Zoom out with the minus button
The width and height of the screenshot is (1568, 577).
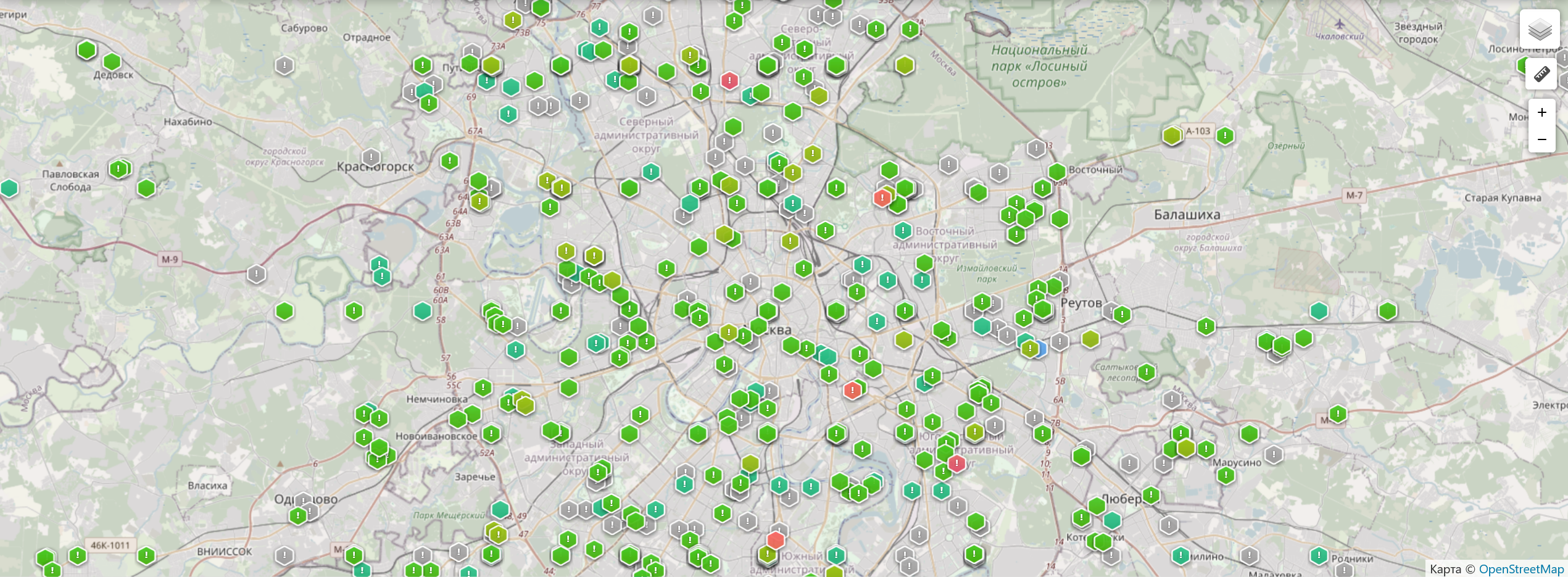[x=1541, y=139]
